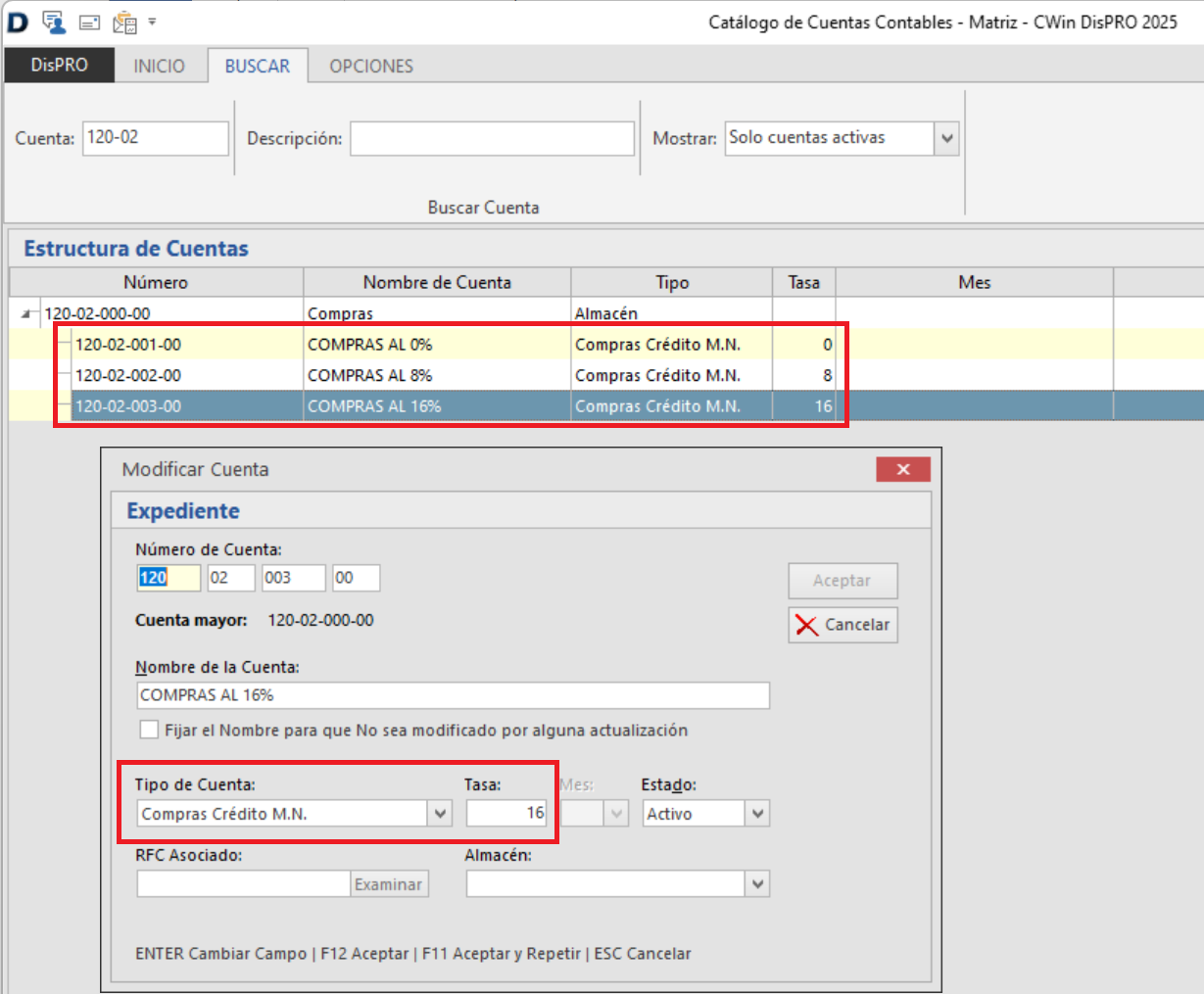Viewport: 1204px width, 994px height.
Task: Click the red X Cancelar button
Action: (843, 625)
